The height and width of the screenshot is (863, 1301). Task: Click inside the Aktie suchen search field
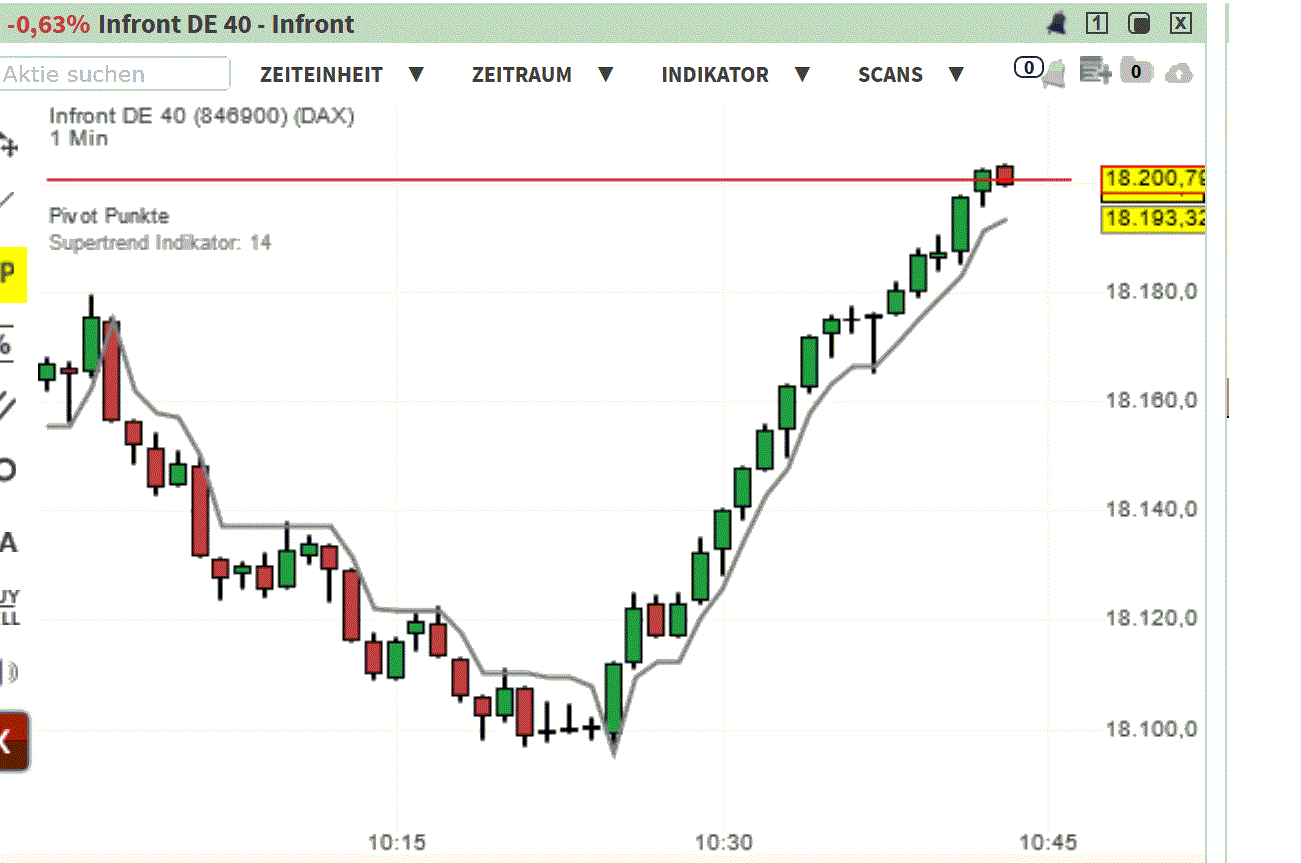115,73
